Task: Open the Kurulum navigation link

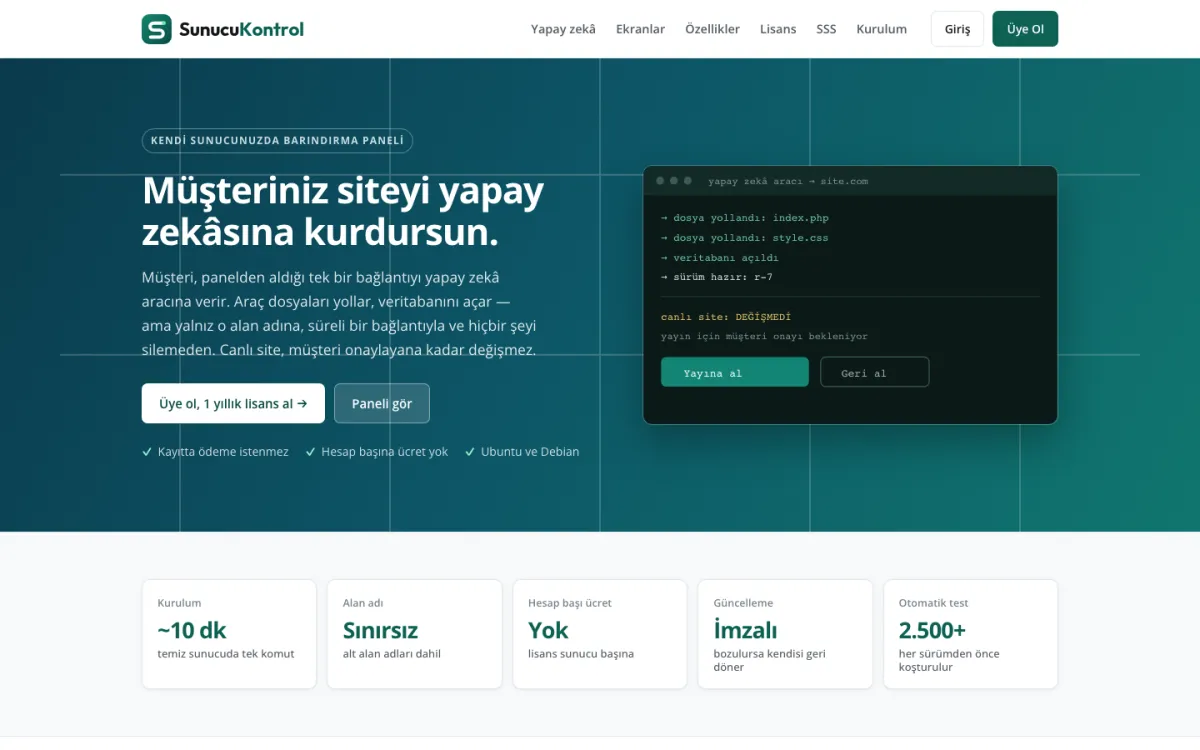Action: coord(881,29)
